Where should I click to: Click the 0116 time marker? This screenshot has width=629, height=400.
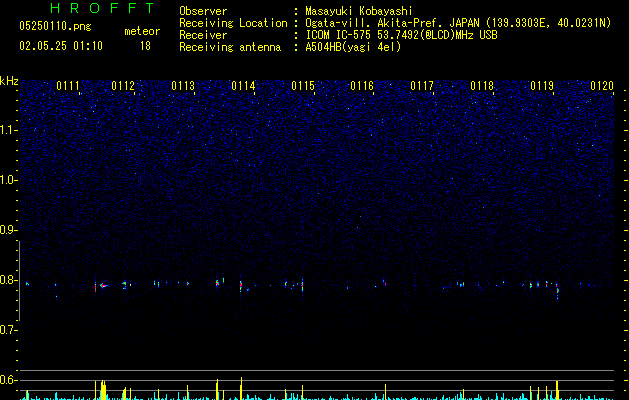point(362,86)
